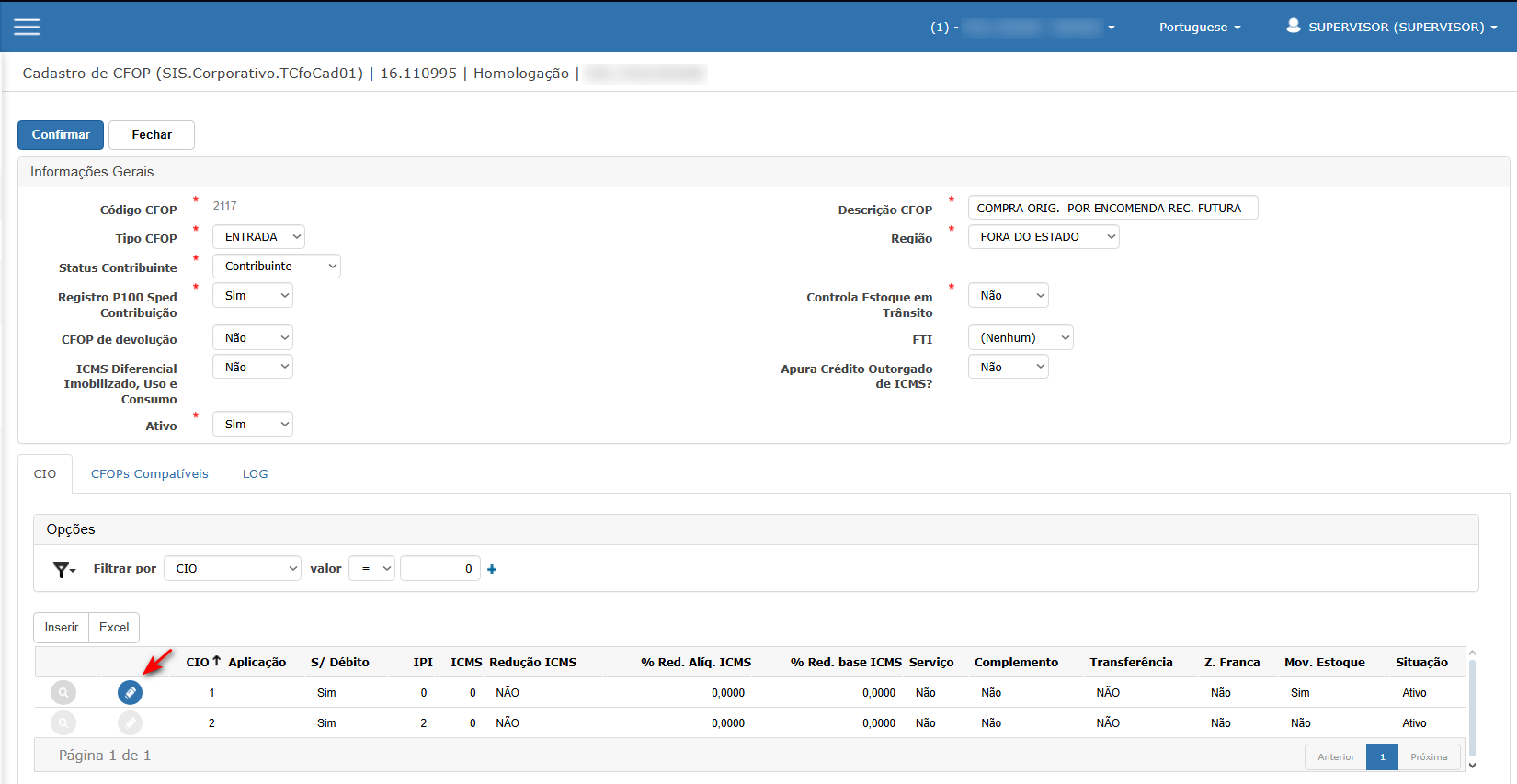Select page 1 in pagination

[1383, 757]
